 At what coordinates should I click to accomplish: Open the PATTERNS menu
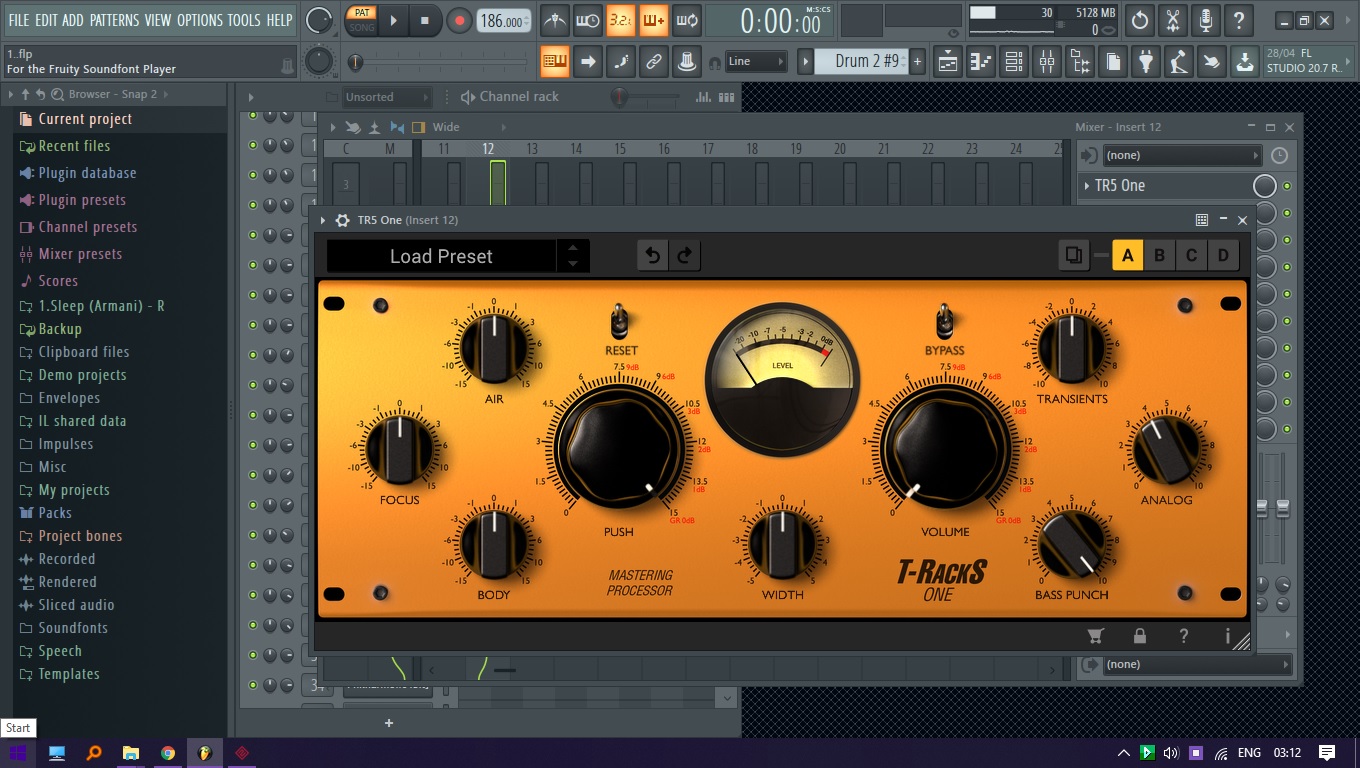pyautogui.click(x=114, y=20)
